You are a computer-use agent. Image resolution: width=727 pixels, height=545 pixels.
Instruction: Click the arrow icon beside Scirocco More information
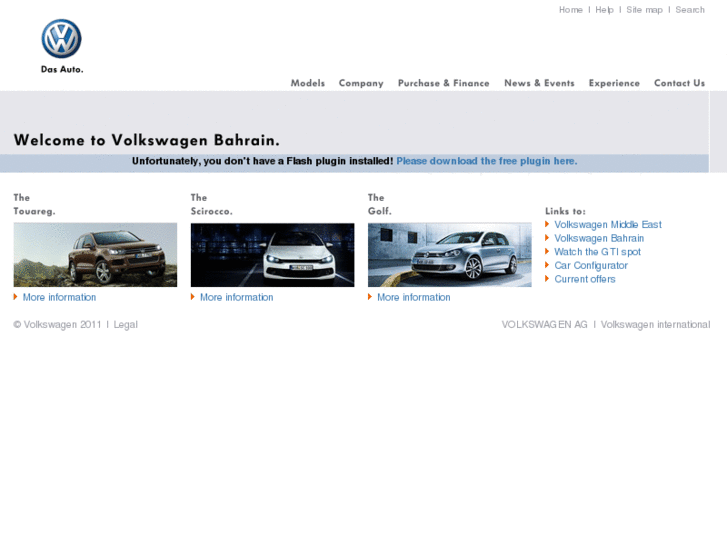192,296
